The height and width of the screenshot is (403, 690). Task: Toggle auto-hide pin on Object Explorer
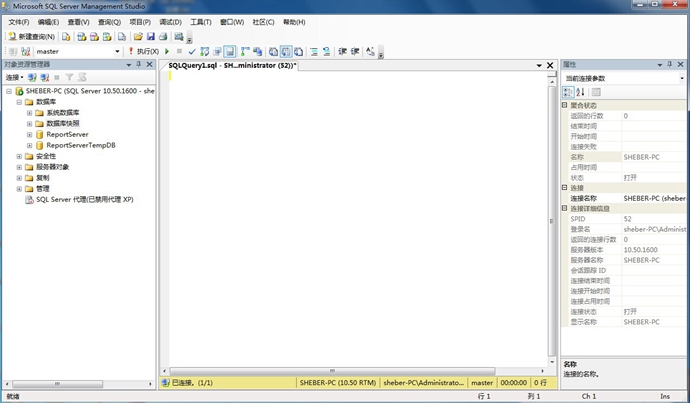click(139, 64)
